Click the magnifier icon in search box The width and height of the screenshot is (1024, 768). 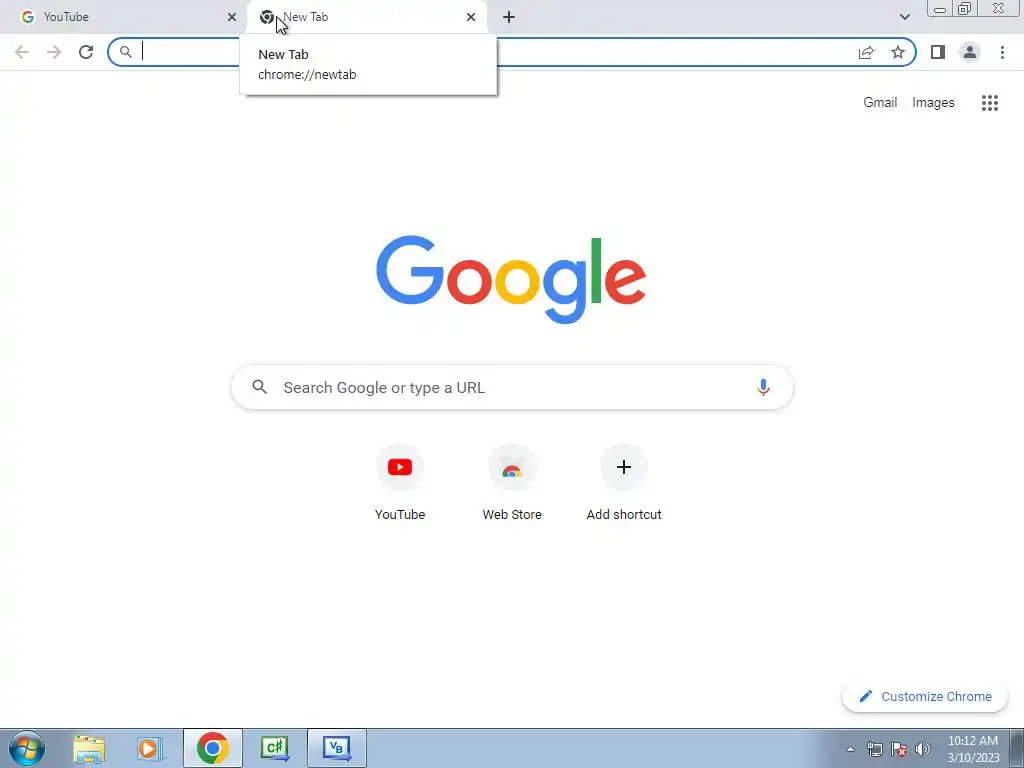259,387
